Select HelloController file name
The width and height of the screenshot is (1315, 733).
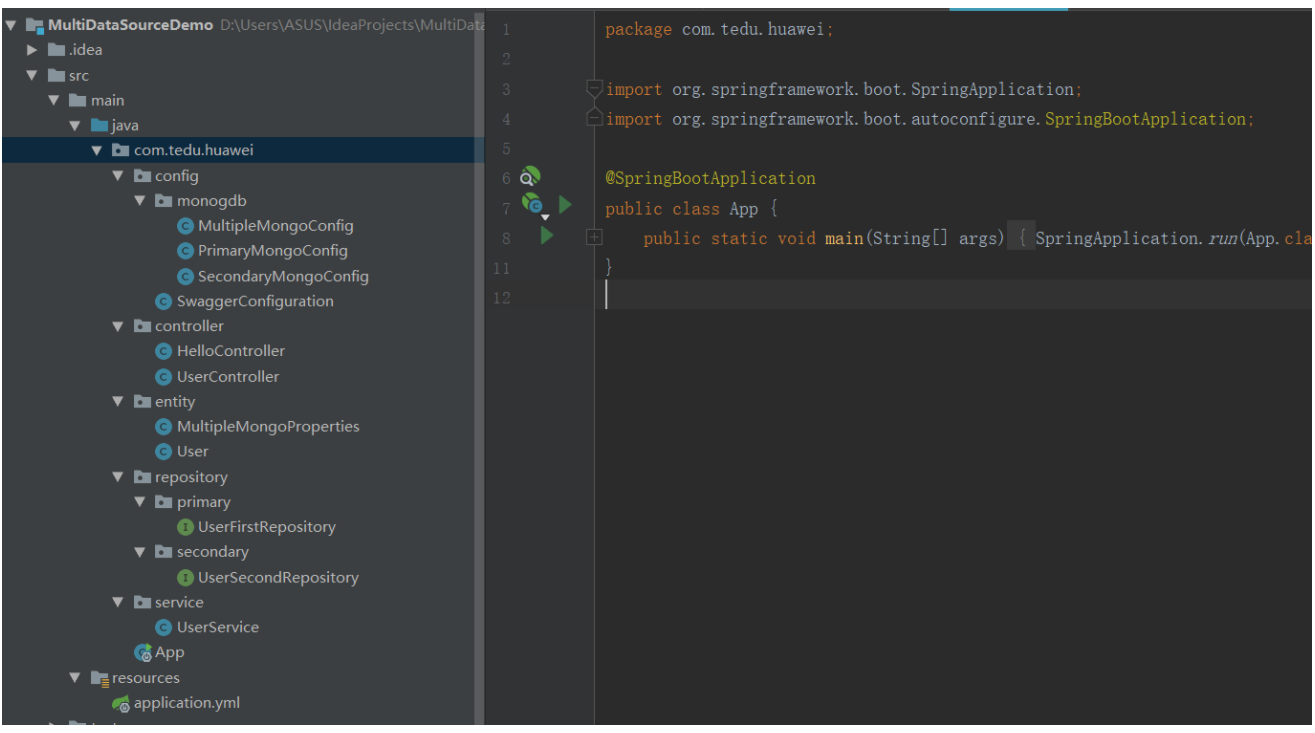(231, 351)
